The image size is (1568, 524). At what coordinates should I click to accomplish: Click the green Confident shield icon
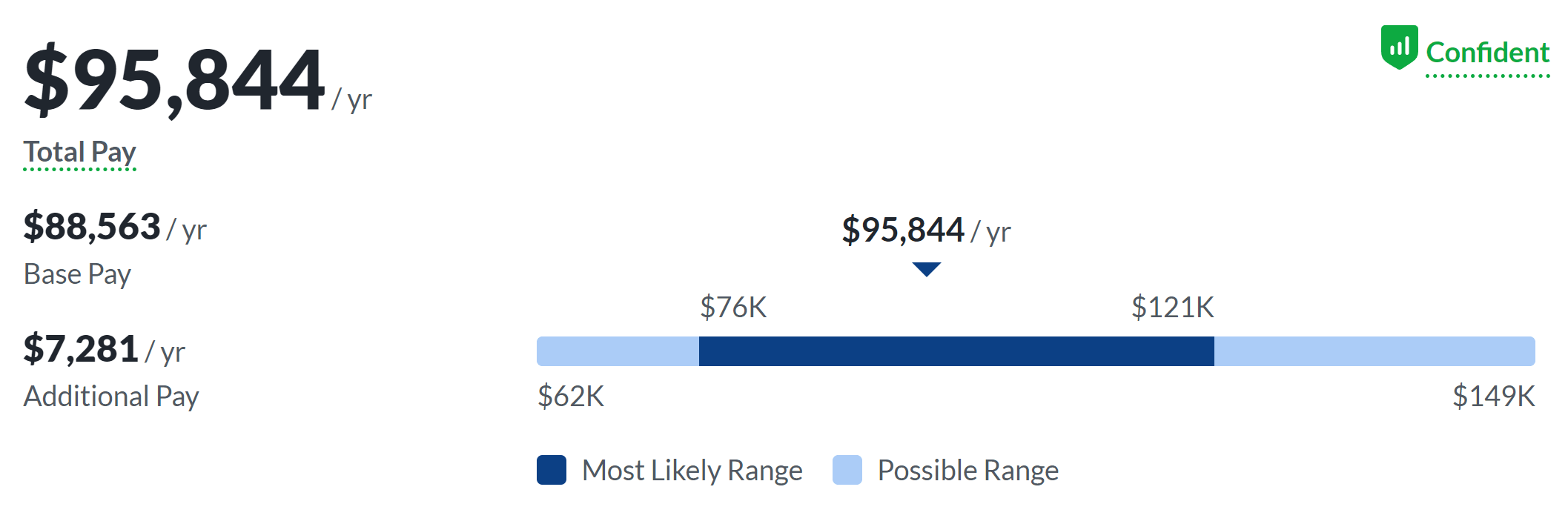pos(1399,47)
